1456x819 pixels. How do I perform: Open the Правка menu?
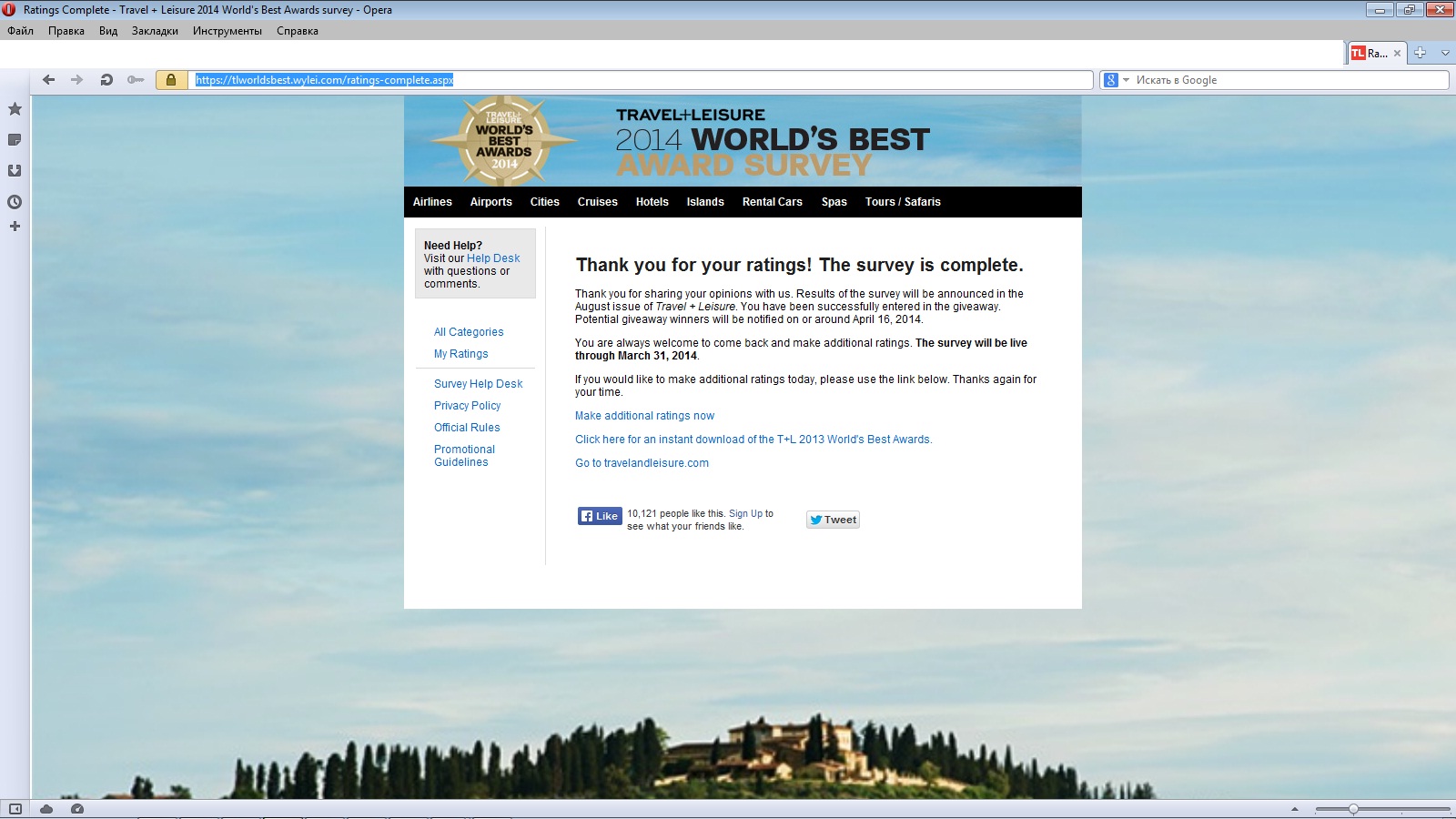[x=66, y=31]
